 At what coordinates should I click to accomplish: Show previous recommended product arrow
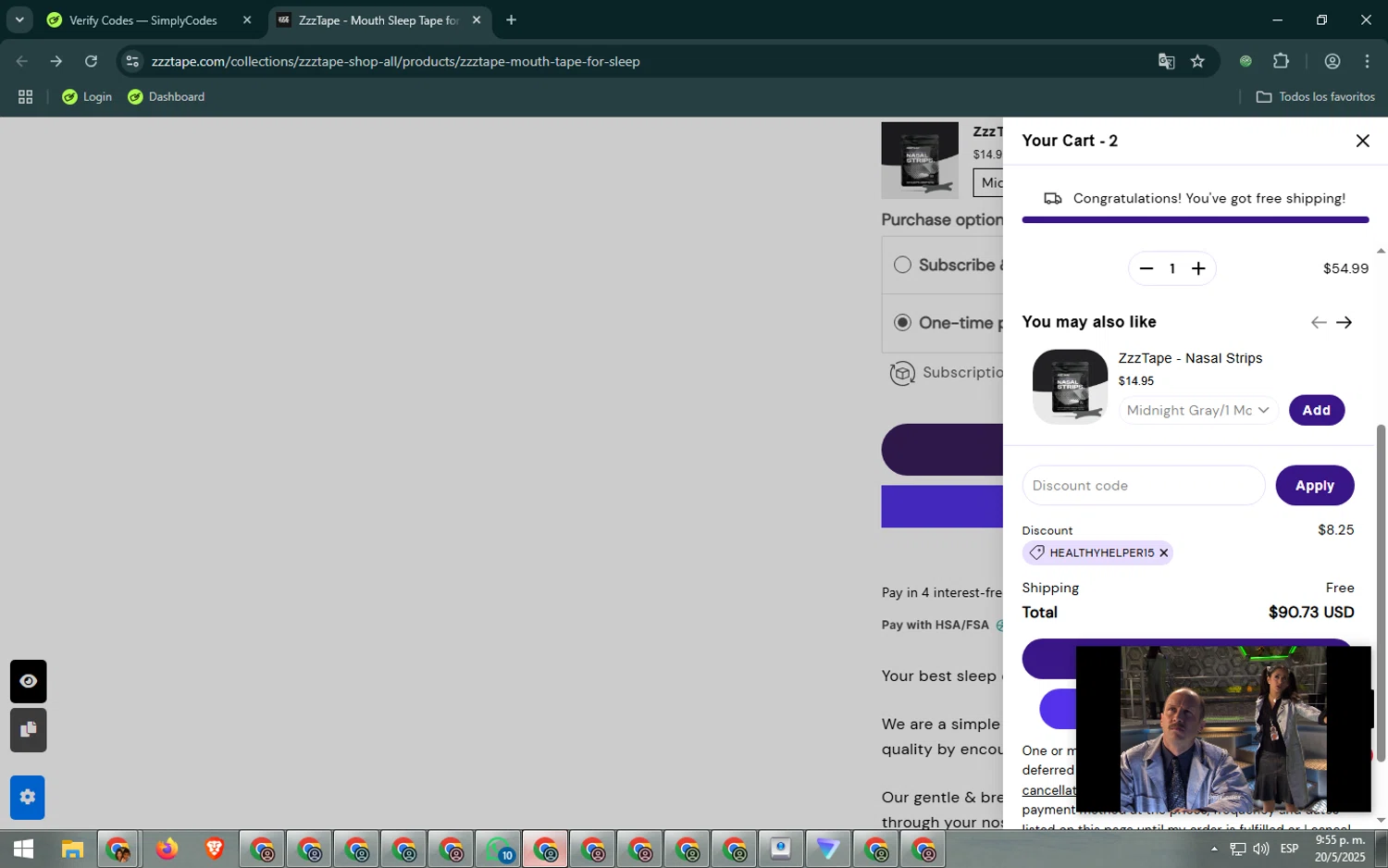point(1319,322)
